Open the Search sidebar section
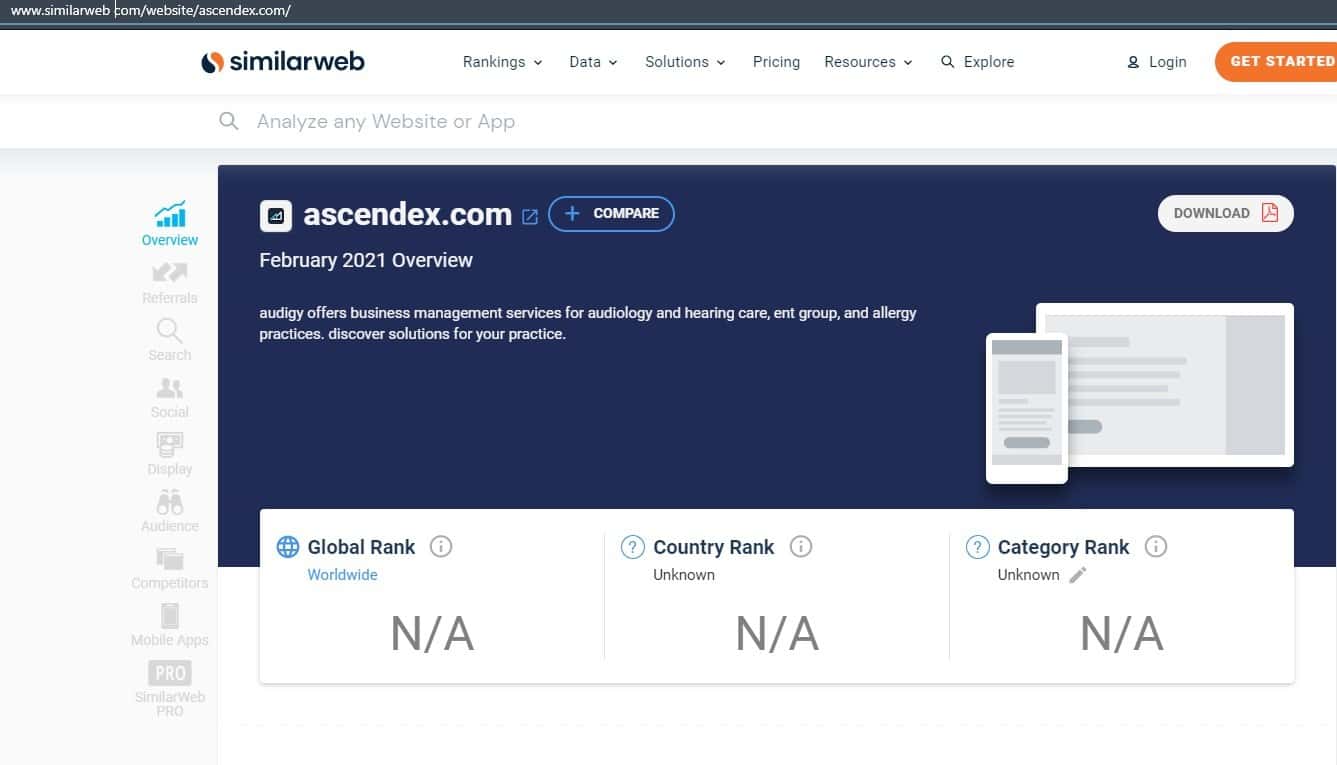 (x=170, y=339)
